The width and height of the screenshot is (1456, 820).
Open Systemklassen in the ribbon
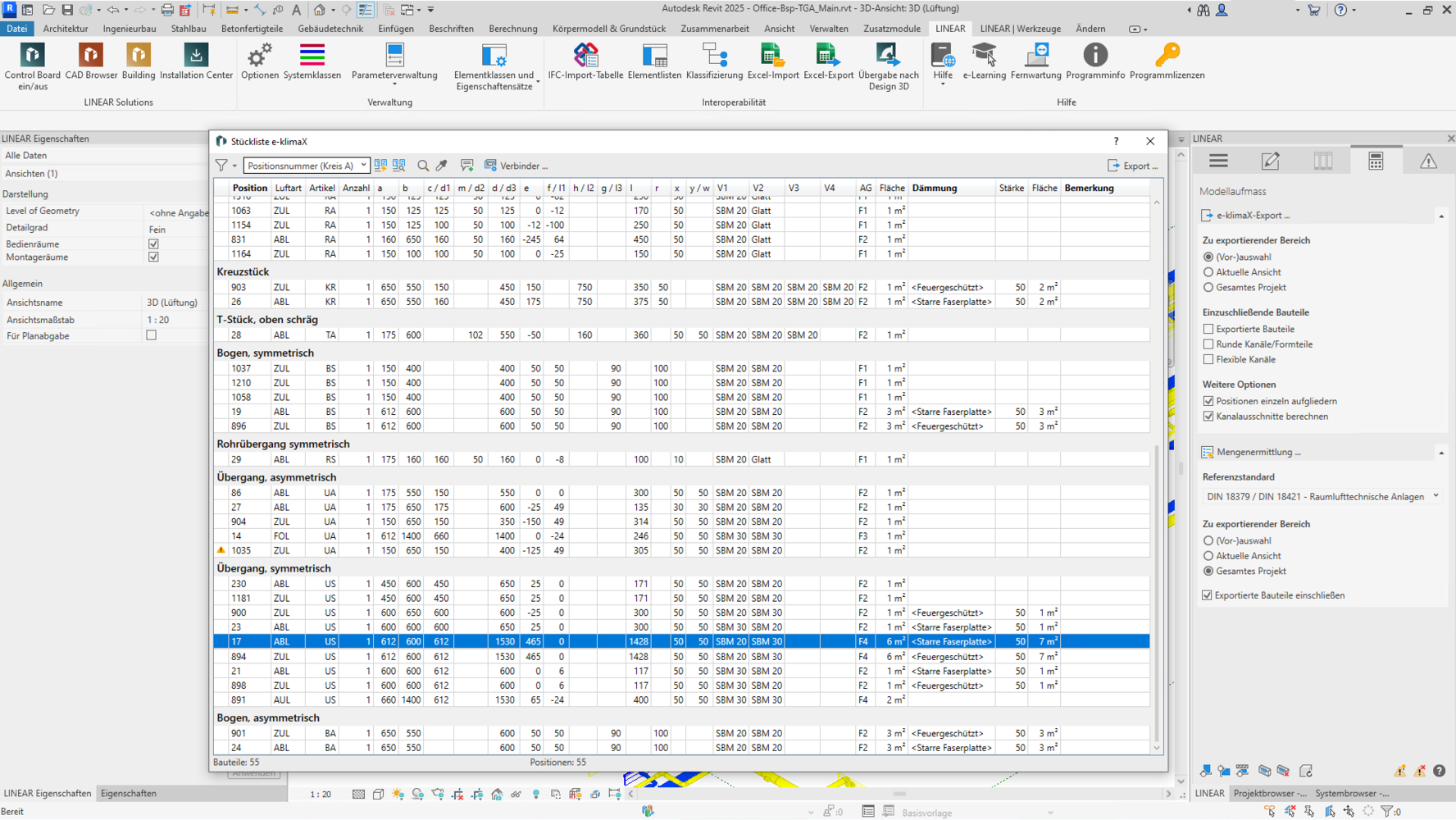point(312,62)
